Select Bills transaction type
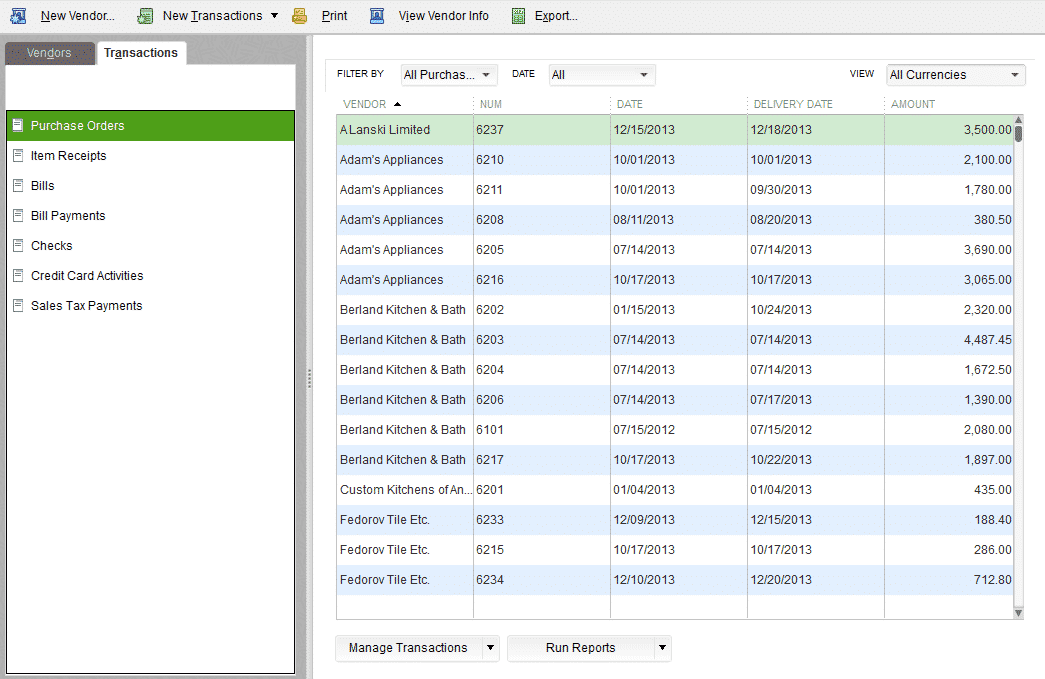The width and height of the screenshot is (1045, 679). [x=151, y=185]
